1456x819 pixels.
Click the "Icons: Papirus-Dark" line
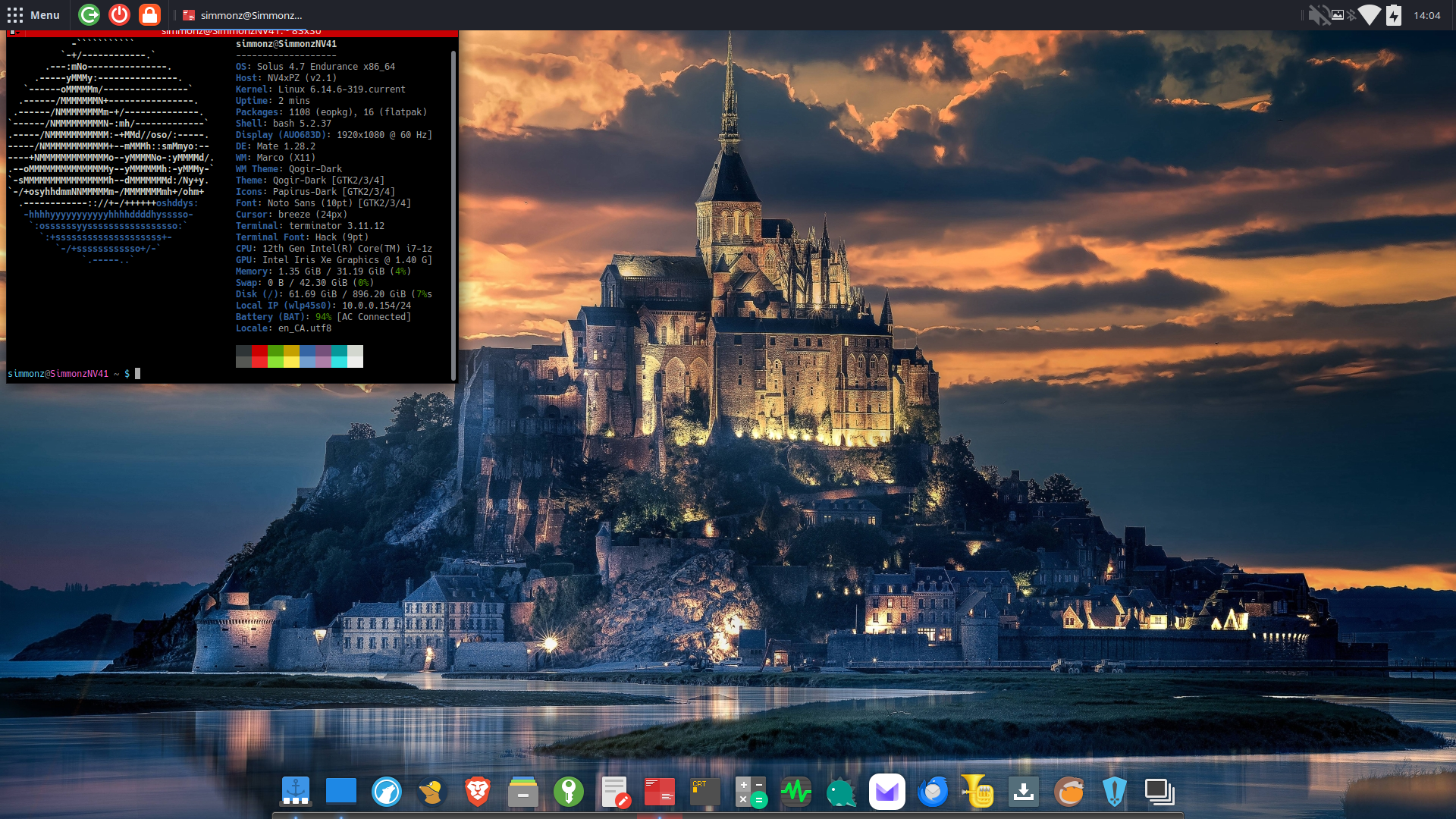coord(315,192)
